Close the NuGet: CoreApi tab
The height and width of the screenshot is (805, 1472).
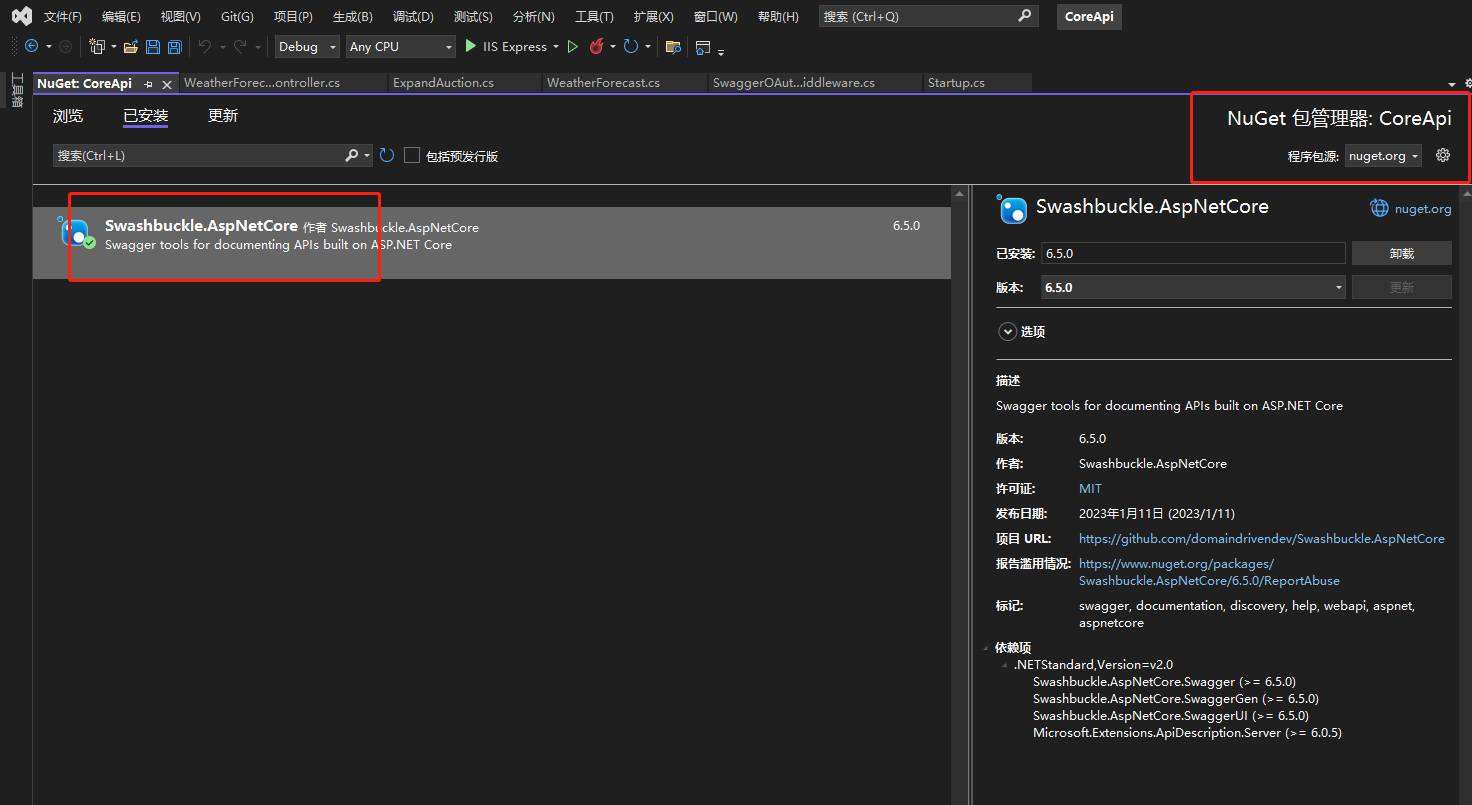(168, 83)
